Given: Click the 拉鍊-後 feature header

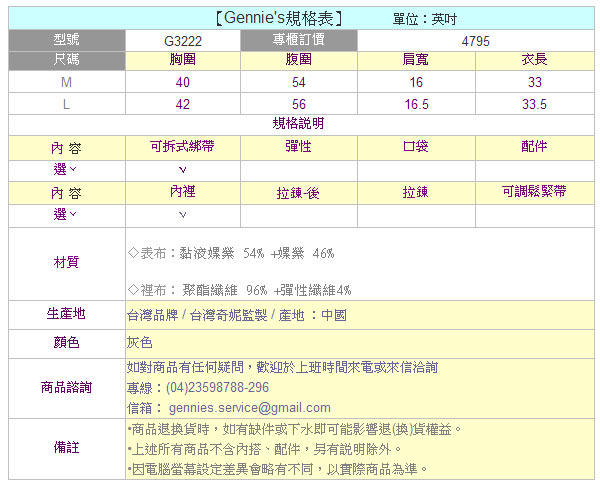Looking at the screenshot, I should click(298, 193).
